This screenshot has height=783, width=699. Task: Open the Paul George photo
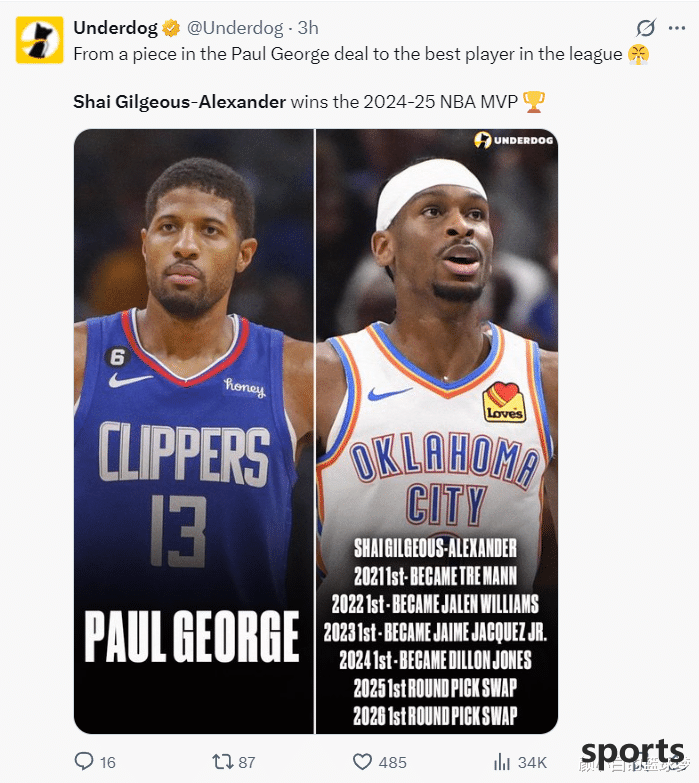pos(194,431)
